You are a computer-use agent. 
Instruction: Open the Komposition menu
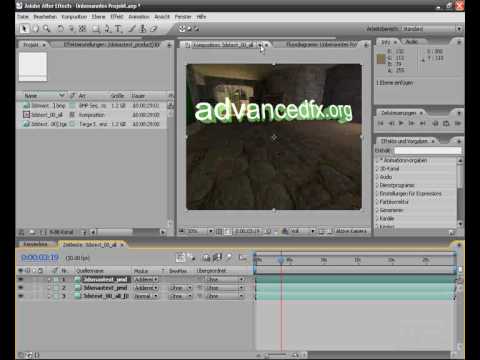[x=74, y=17]
